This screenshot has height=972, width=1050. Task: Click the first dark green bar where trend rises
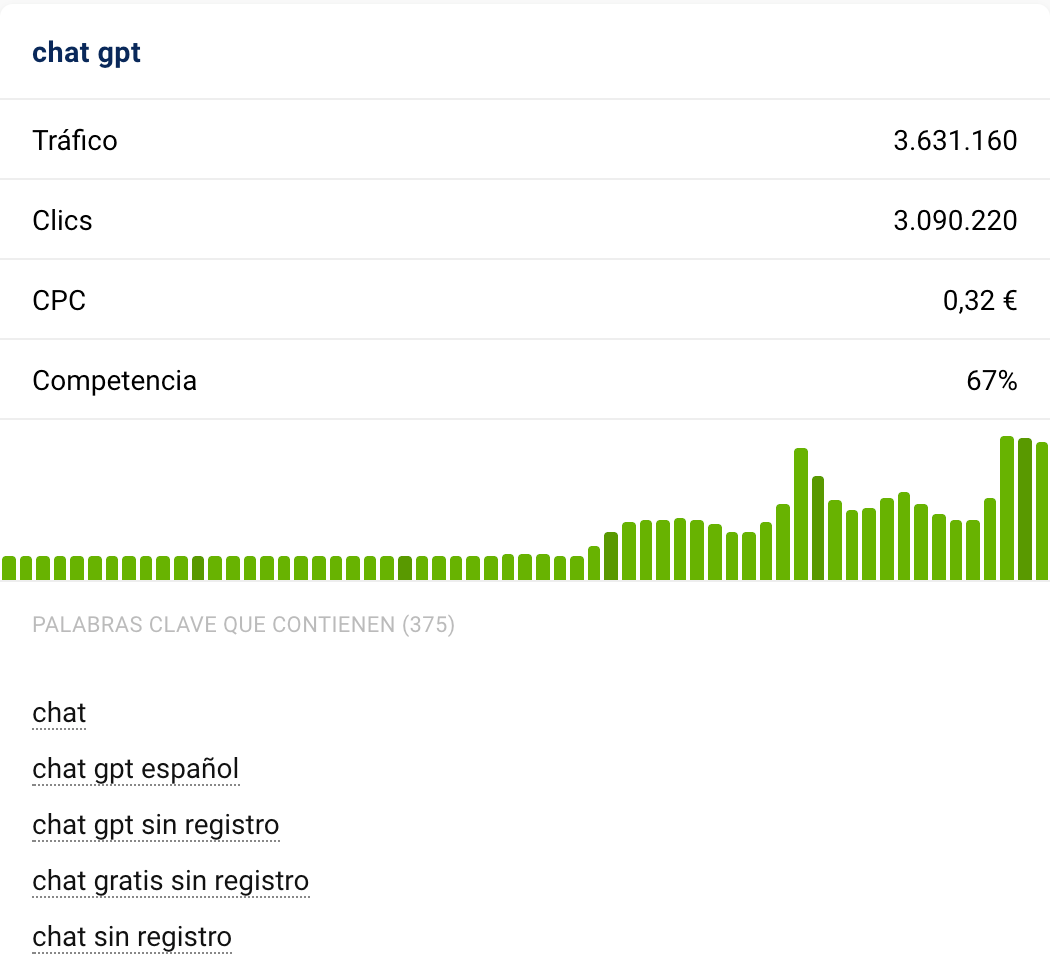click(x=611, y=556)
